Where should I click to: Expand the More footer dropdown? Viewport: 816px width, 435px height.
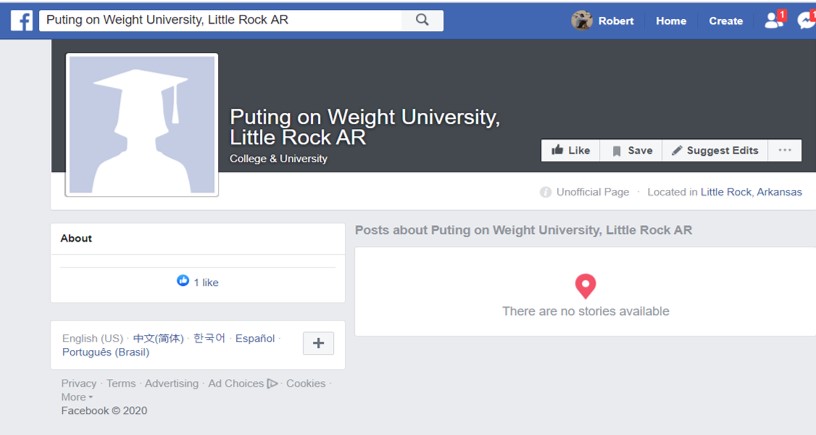[76, 397]
